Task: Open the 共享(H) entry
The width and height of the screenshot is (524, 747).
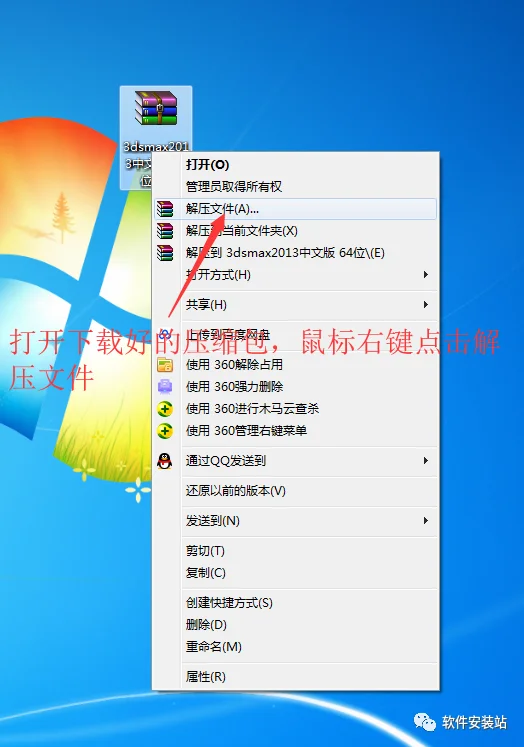Action: click(295, 305)
